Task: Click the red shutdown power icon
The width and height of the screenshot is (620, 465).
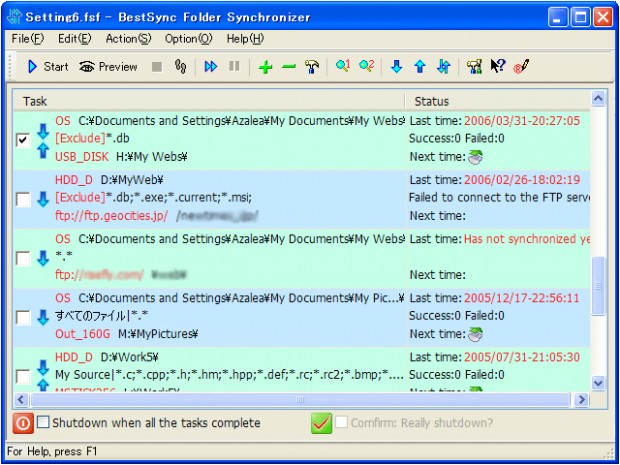Action: 23,423
